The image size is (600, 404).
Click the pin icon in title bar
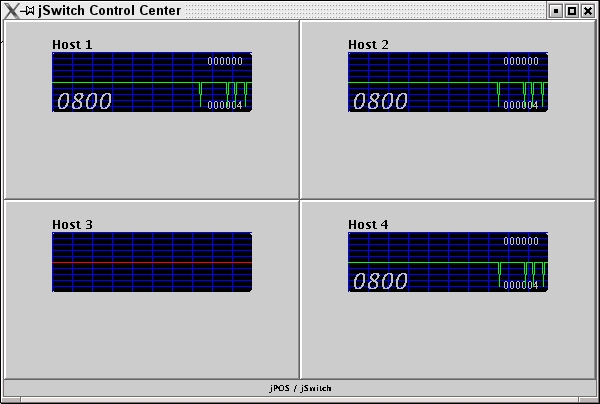pyautogui.click(x=29, y=11)
